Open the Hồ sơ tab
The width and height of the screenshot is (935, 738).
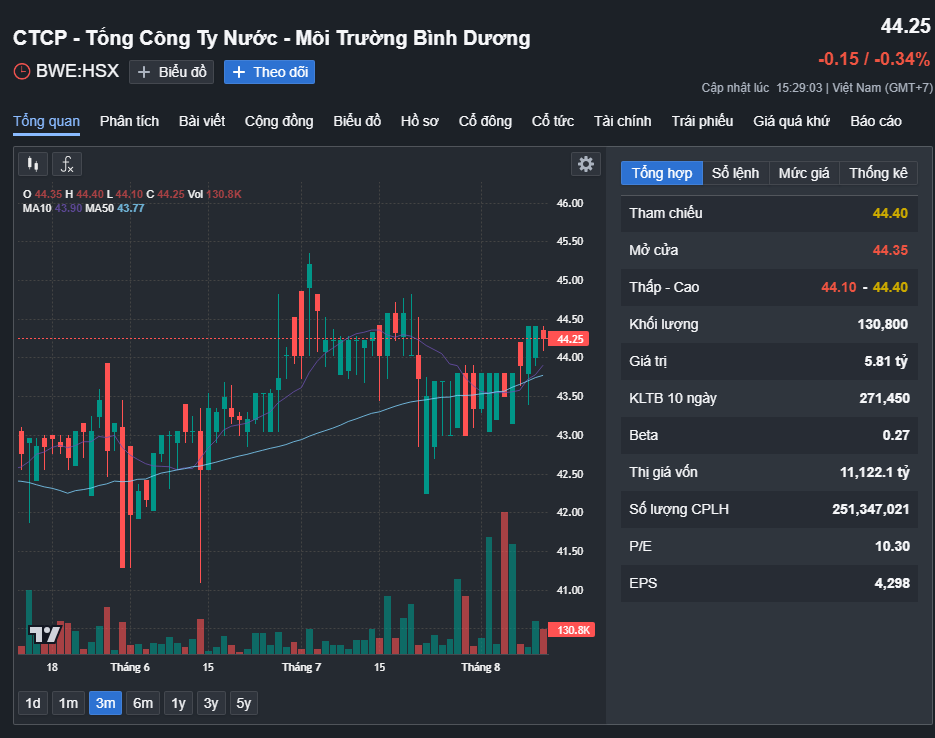(419, 122)
